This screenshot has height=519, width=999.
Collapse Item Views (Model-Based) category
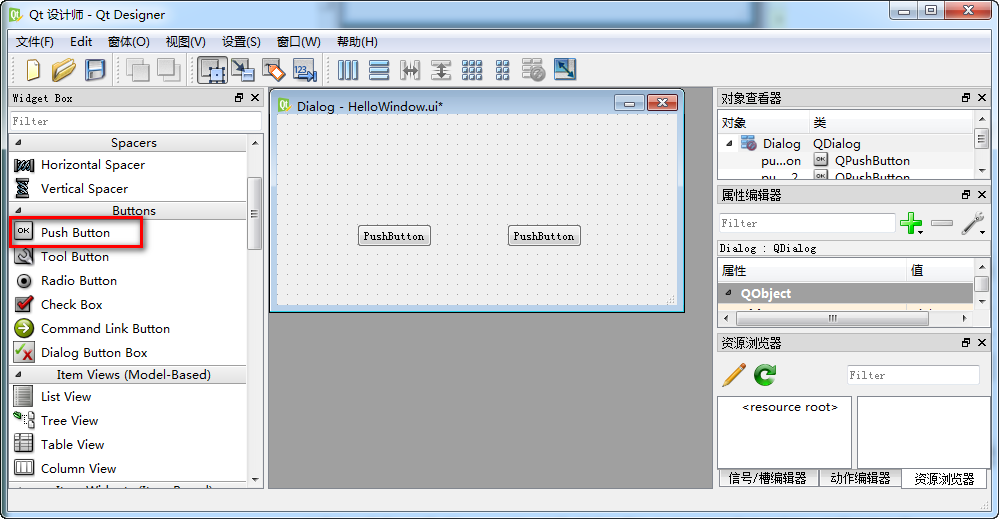pos(18,374)
